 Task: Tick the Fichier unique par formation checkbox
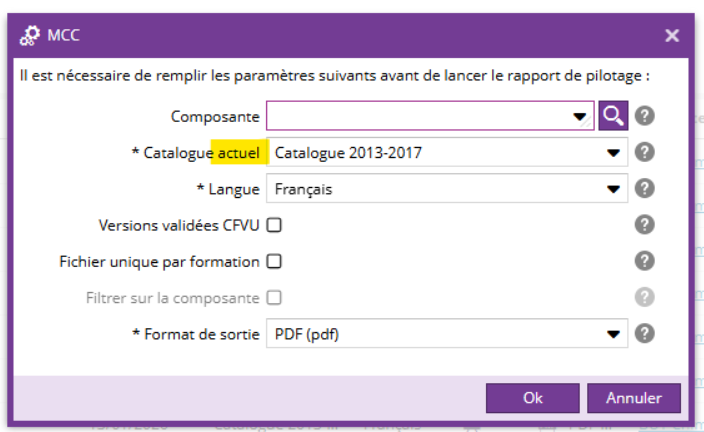(x=273, y=261)
